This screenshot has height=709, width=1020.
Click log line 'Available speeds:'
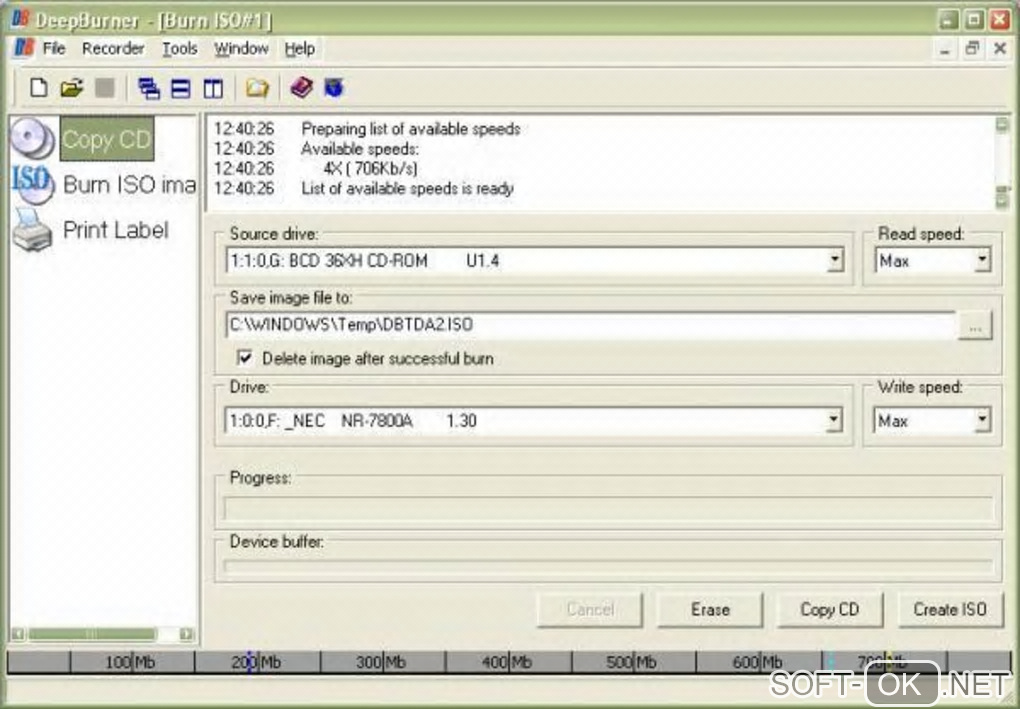pyautogui.click(x=360, y=149)
